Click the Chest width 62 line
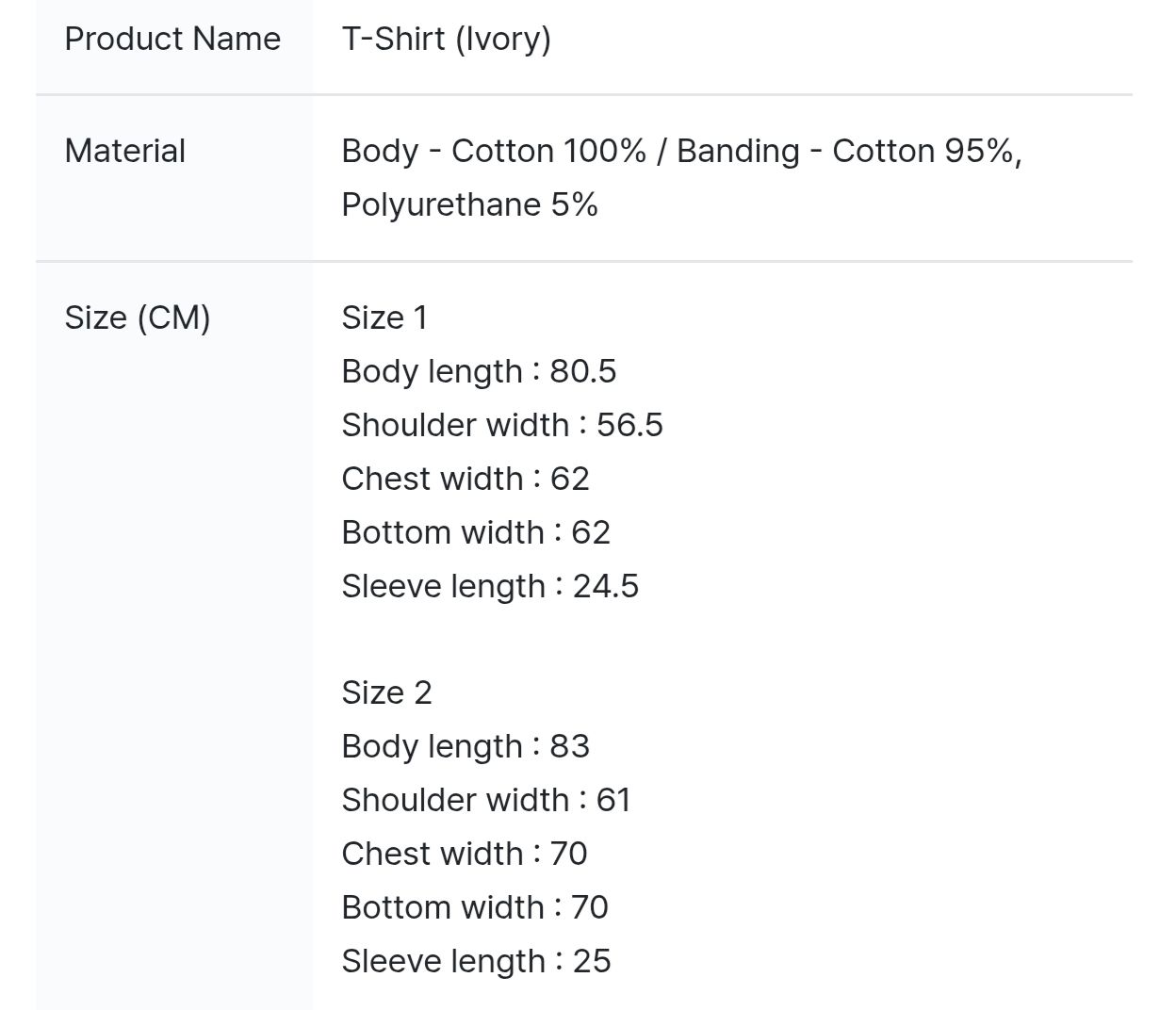Viewport: 1176px width, 1010px height. (x=465, y=479)
